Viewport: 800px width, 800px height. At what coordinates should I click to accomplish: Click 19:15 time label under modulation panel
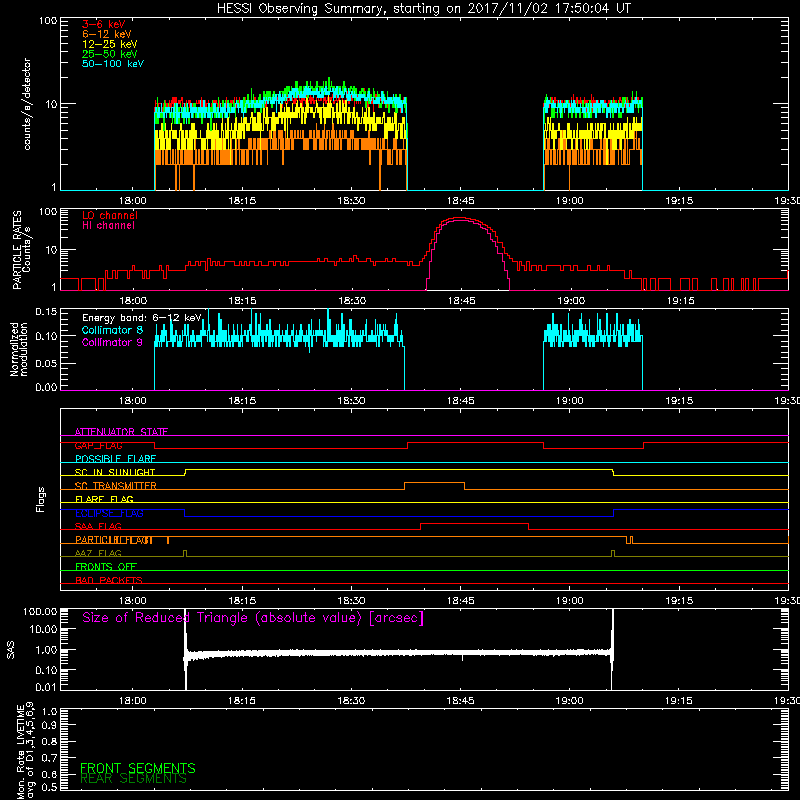click(679, 401)
